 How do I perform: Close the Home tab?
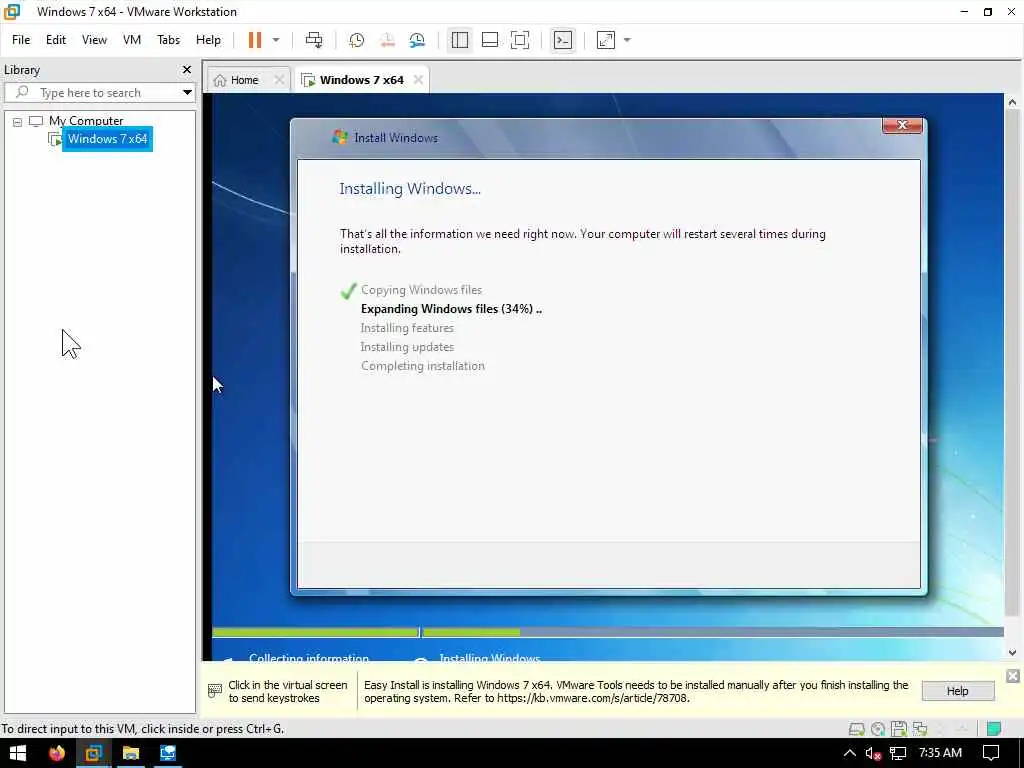pos(279,80)
